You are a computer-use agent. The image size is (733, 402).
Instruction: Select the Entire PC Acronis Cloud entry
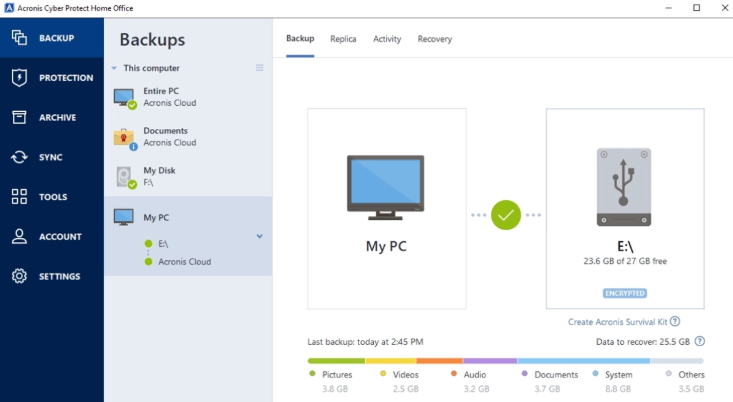188,97
